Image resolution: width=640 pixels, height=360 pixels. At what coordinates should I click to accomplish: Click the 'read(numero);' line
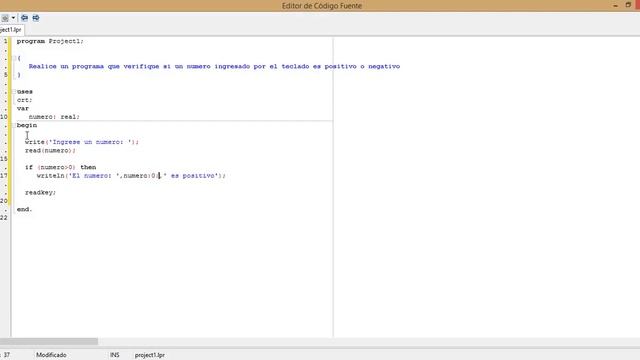point(50,151)
